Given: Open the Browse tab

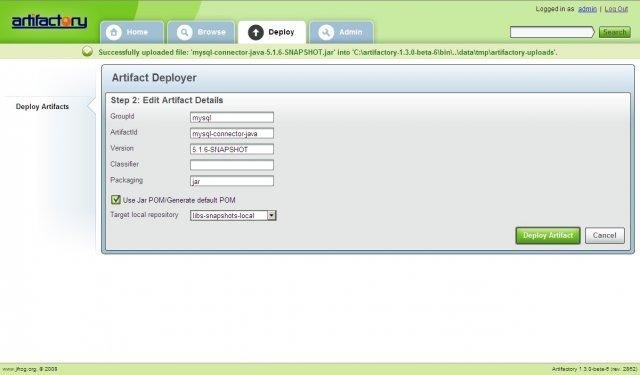Looking at the screenshot, I should point(202,32).
